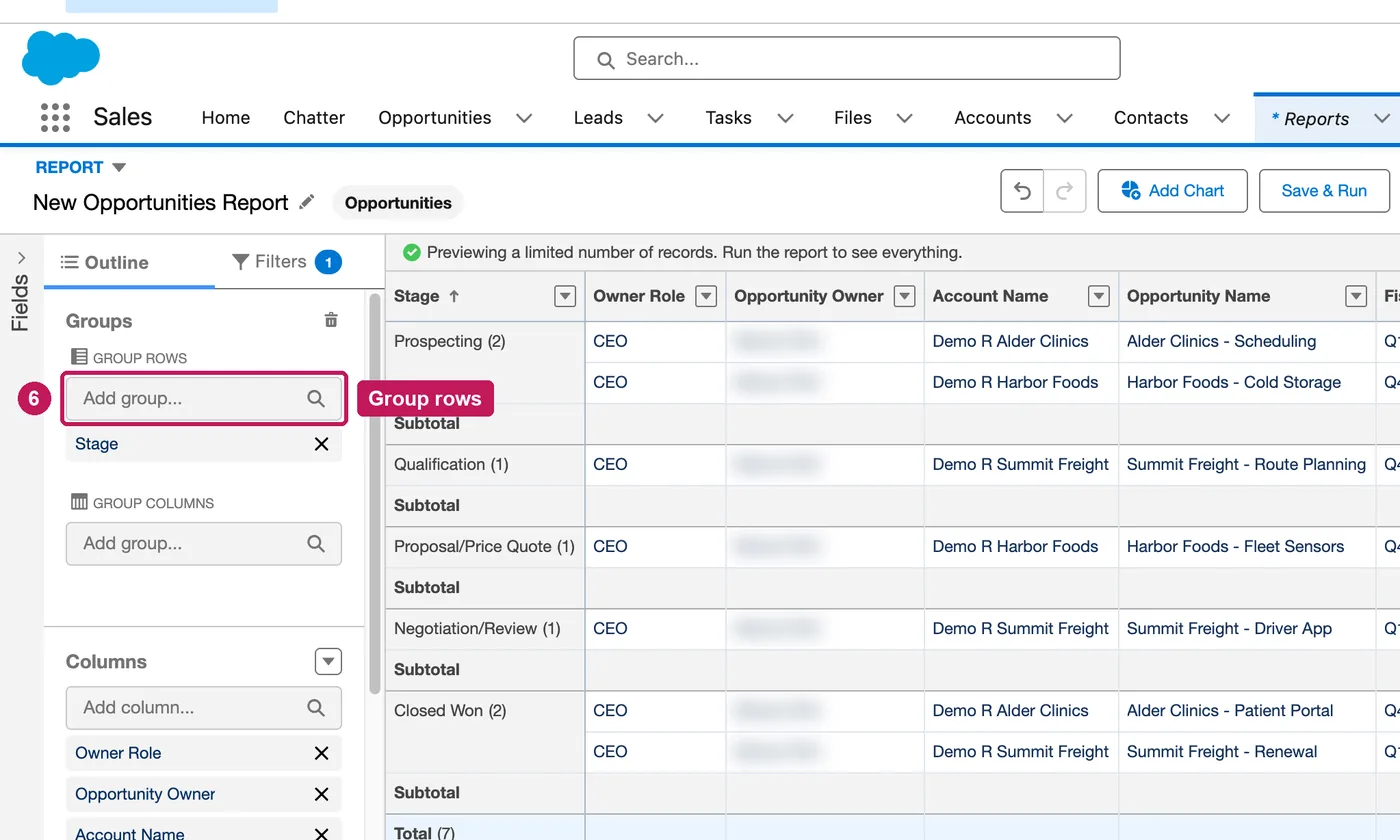
Task: Remove the Stage row grouping
Action: click(x=321, y=444)
